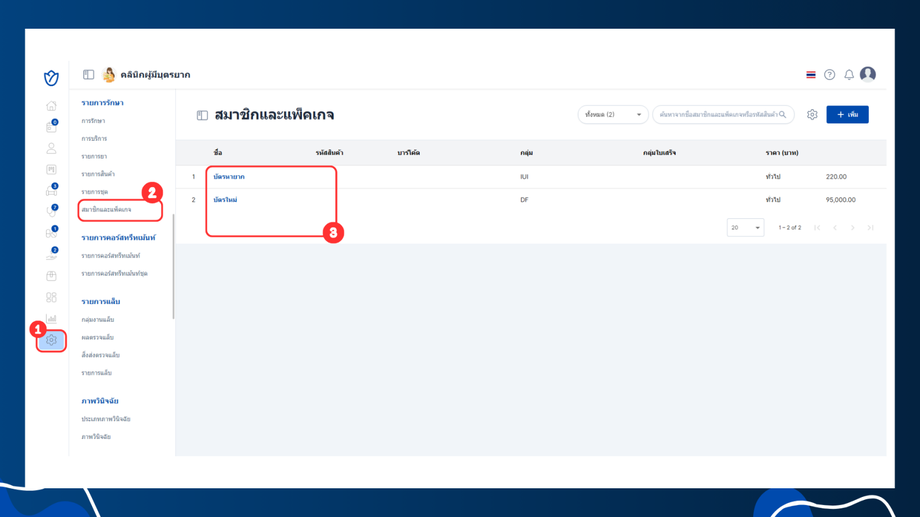Image resolution: width=920 pixels, height=517 pixels.
Task: Click the บาร์โค้ด column header
Action: click(x=408, y=153)
